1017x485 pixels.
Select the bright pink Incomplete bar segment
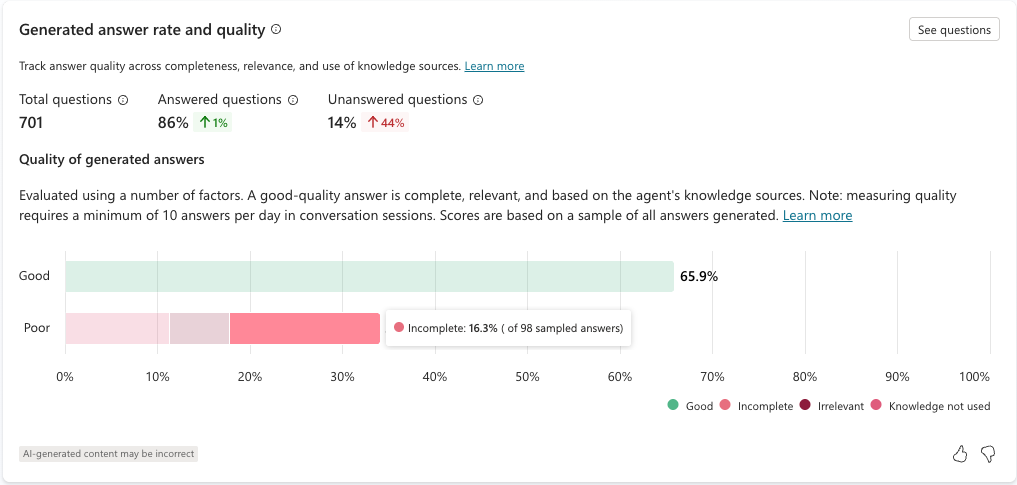(305, 328)
